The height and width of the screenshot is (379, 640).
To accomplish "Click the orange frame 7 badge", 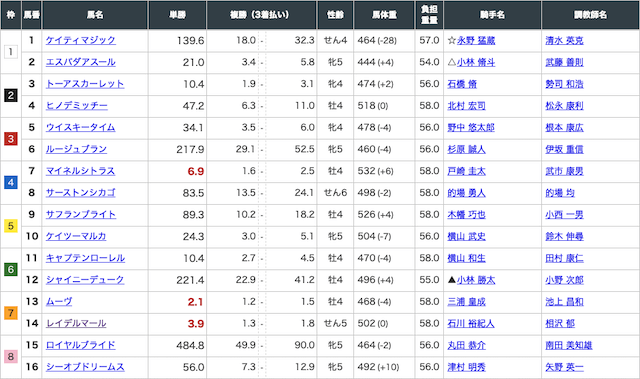I will (11, 313).
